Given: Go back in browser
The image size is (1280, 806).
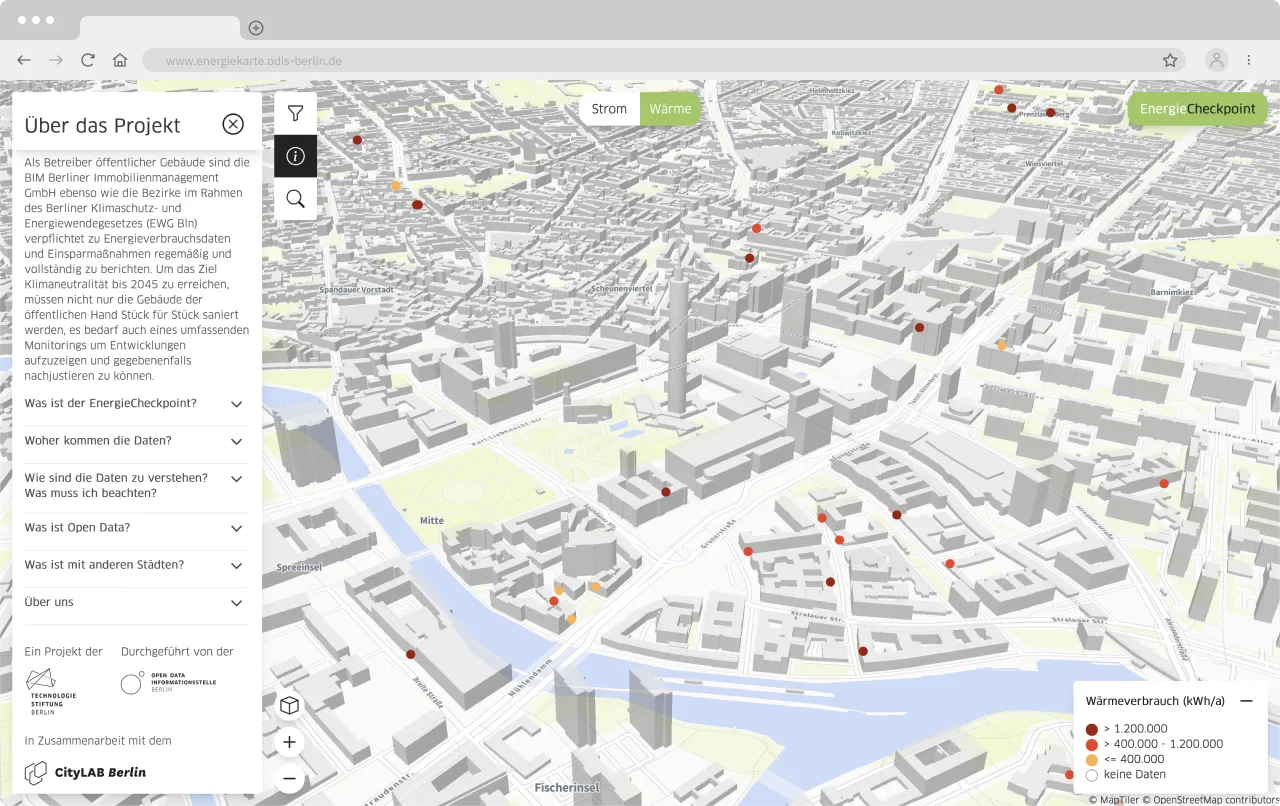Looking at the screenshot, I should pos(24,60).
